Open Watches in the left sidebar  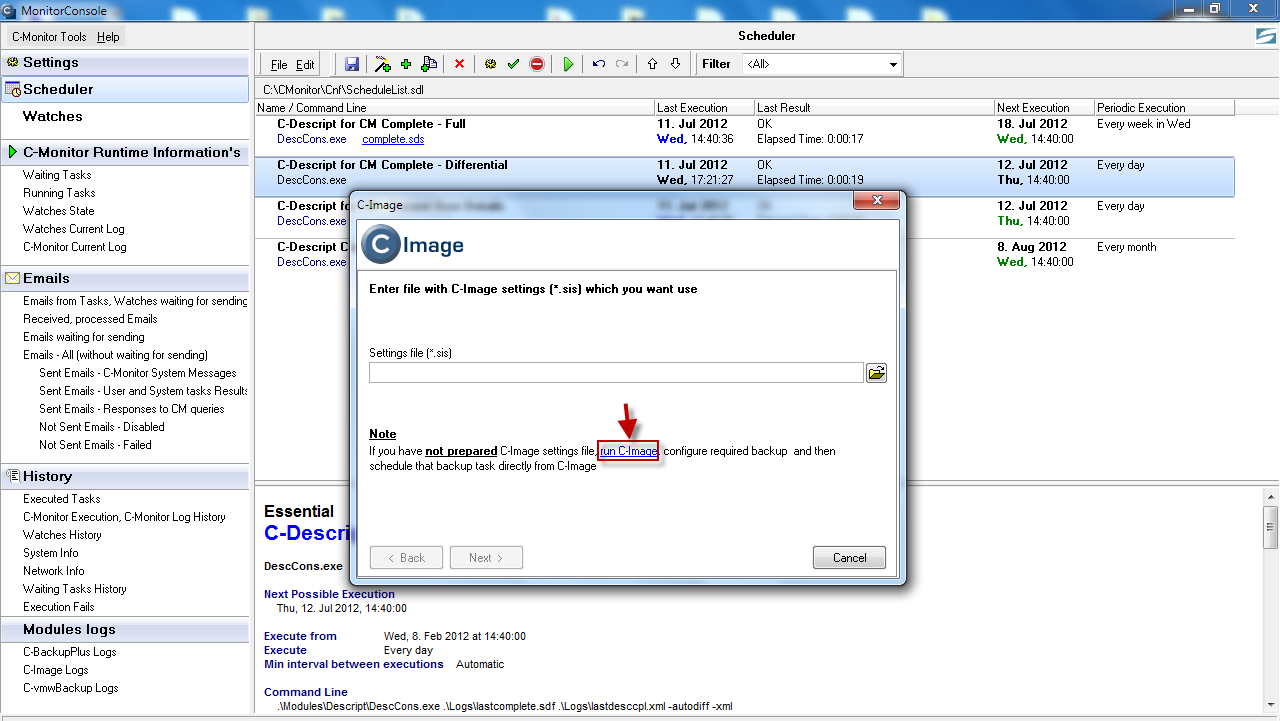[53, 116]
